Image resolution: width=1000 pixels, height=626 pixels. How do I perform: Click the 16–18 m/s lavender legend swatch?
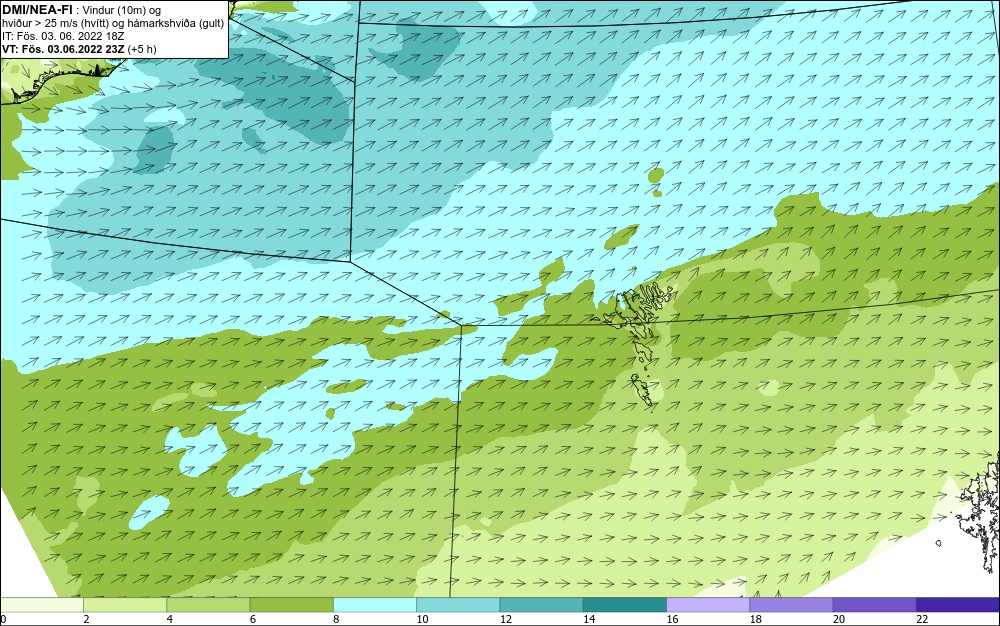coord(708,604)
